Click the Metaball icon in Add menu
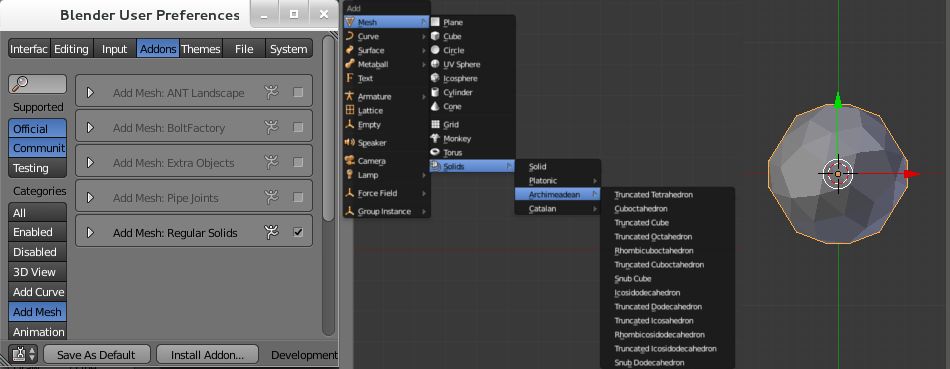950x369 pixels. [350, 64]
